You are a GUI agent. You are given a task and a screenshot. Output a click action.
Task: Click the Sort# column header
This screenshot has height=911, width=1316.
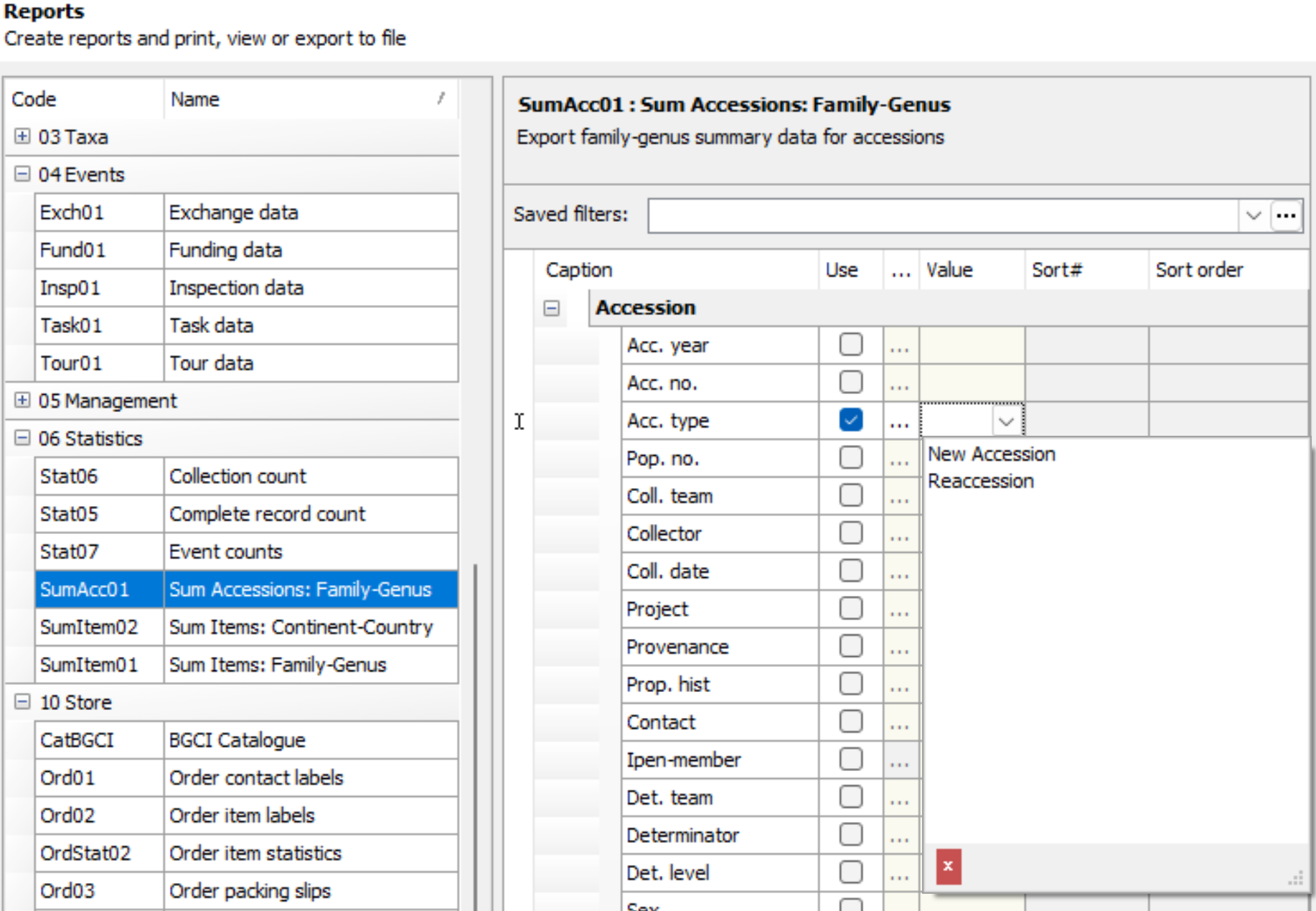1086,270
